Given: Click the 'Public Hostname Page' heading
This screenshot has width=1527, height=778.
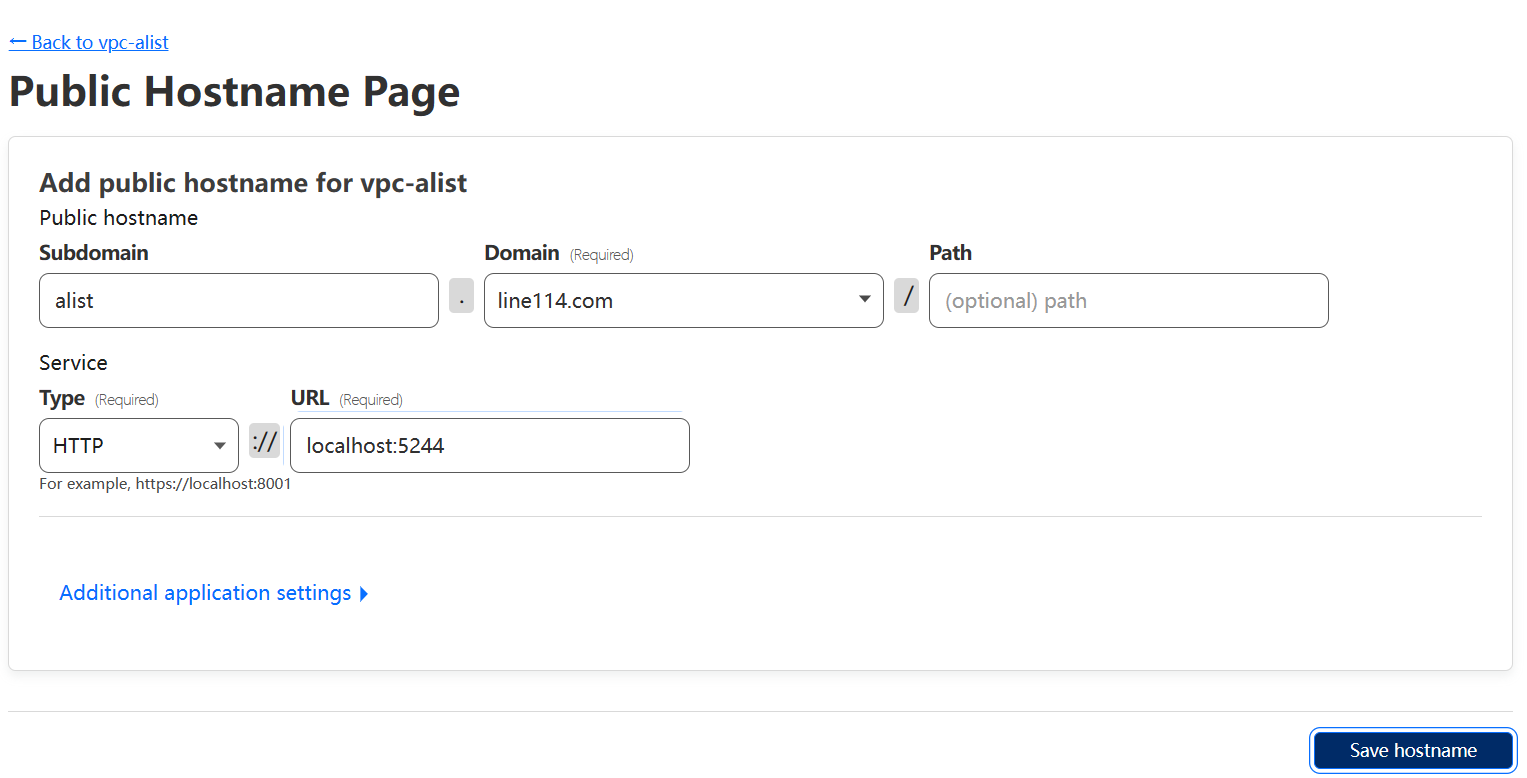Looking at the screenshot, I should (235, 91).
